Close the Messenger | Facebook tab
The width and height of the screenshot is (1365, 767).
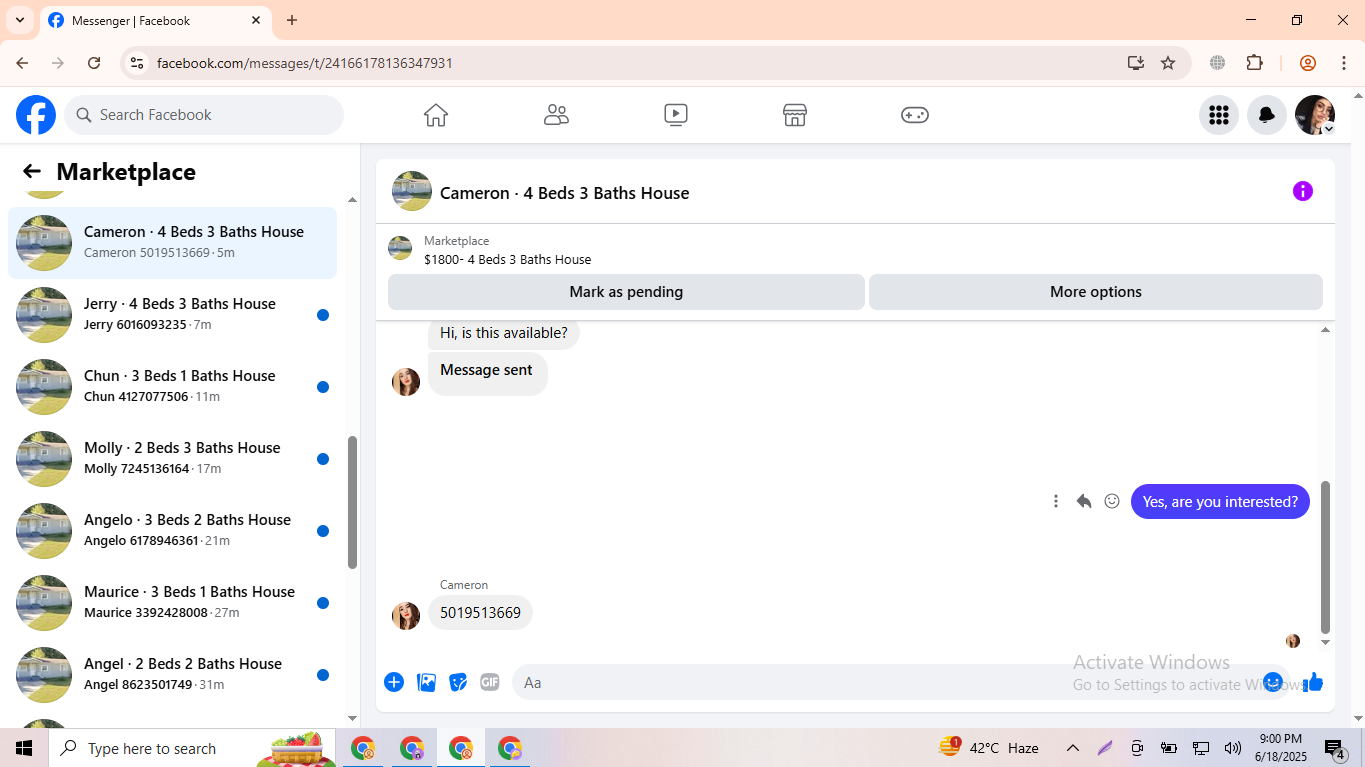pyautogui.click(x=256, y=20)
